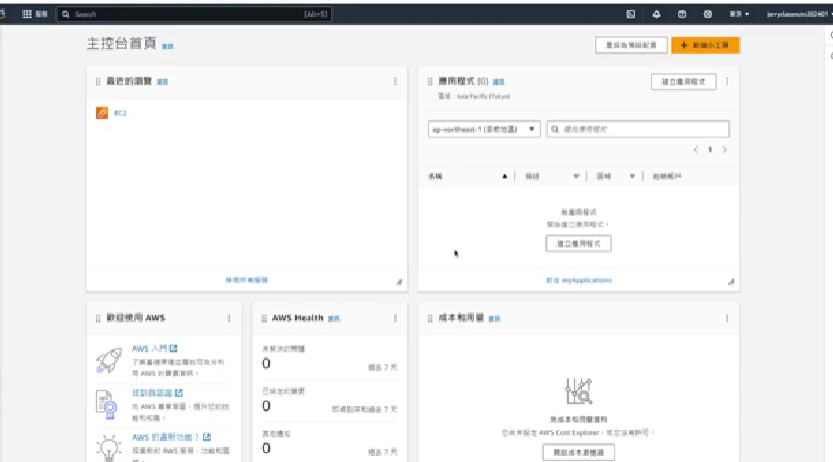Click the certificate icon for training
The height and width of the screenshot is (462, 833).
point(107,405)
